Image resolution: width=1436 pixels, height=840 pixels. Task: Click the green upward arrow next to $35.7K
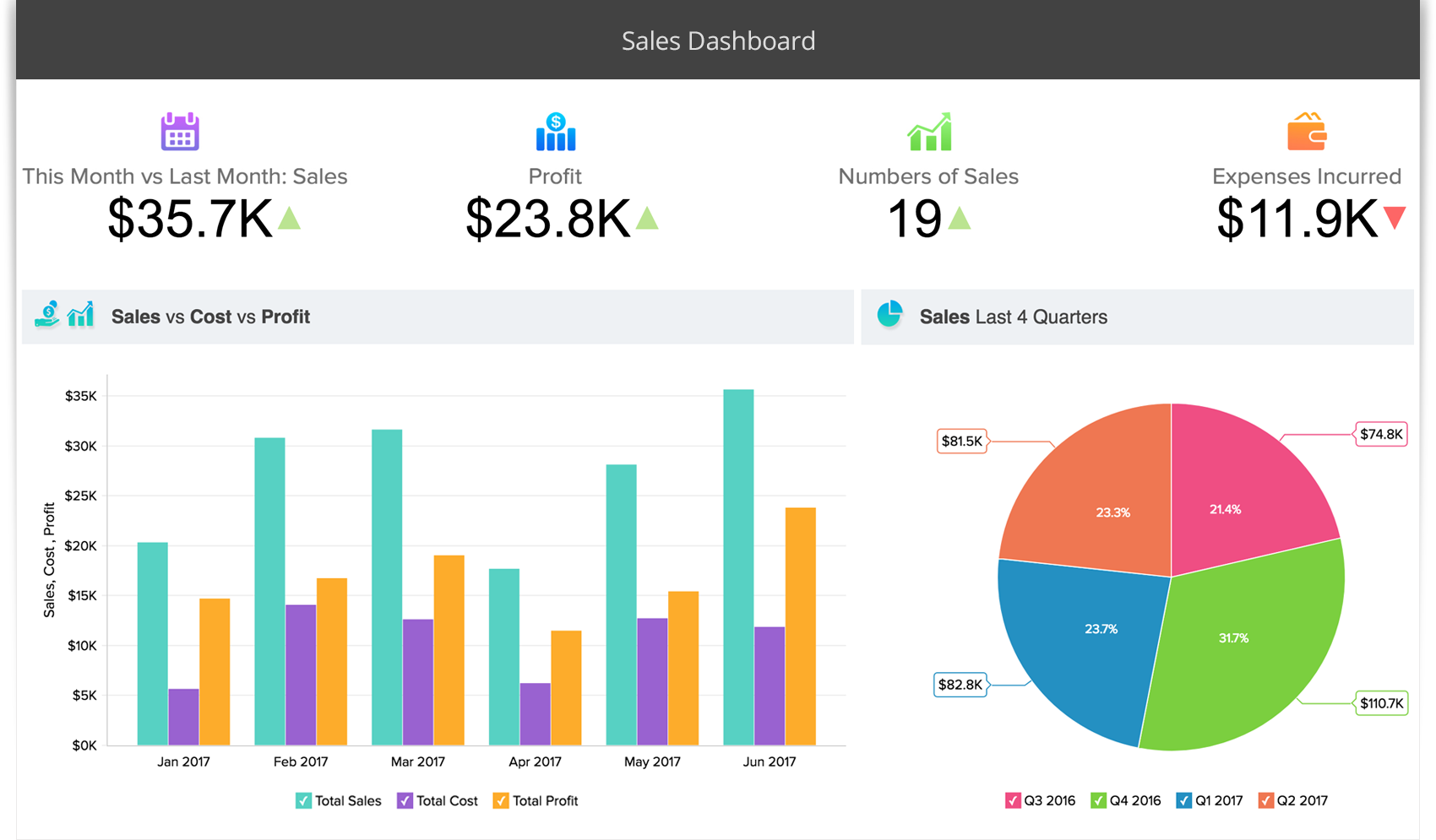point(289,218)
